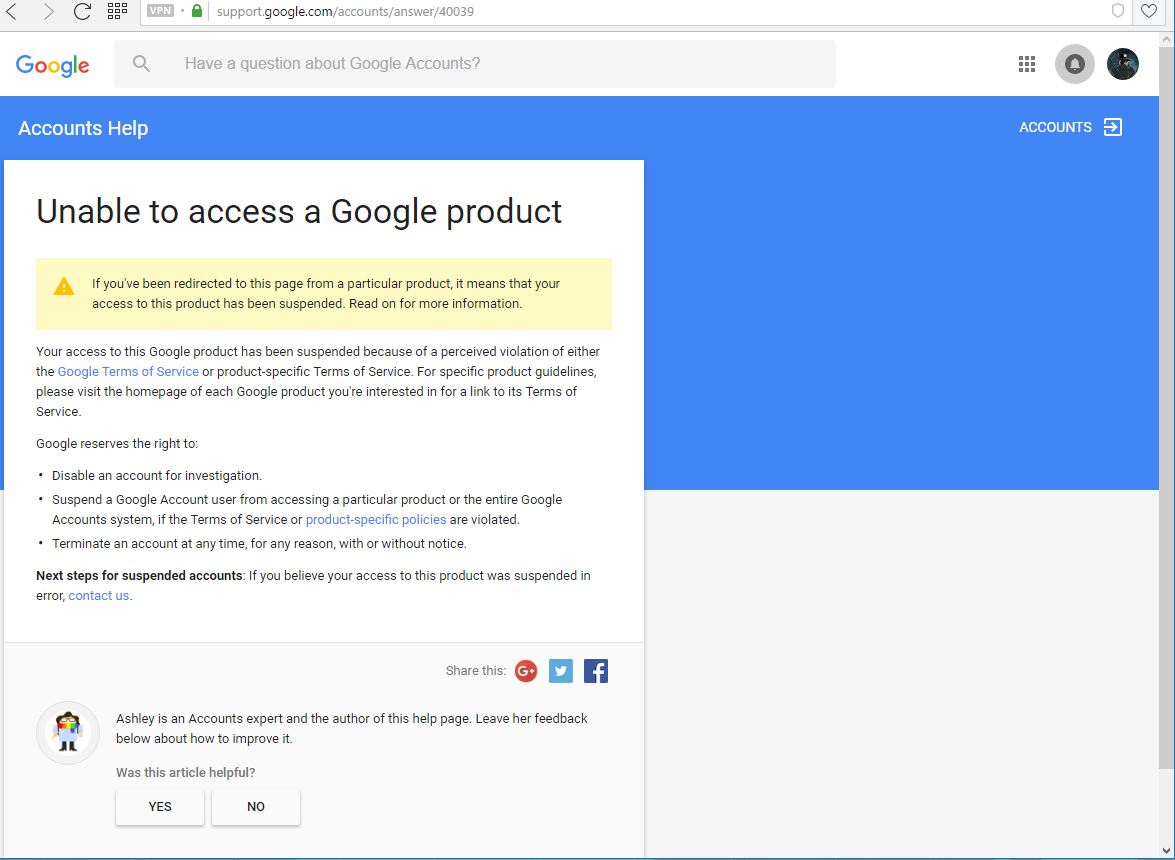Click 'Google reserves the right to:' text
The image size is (1175, 860).
[x=117, y=443]
